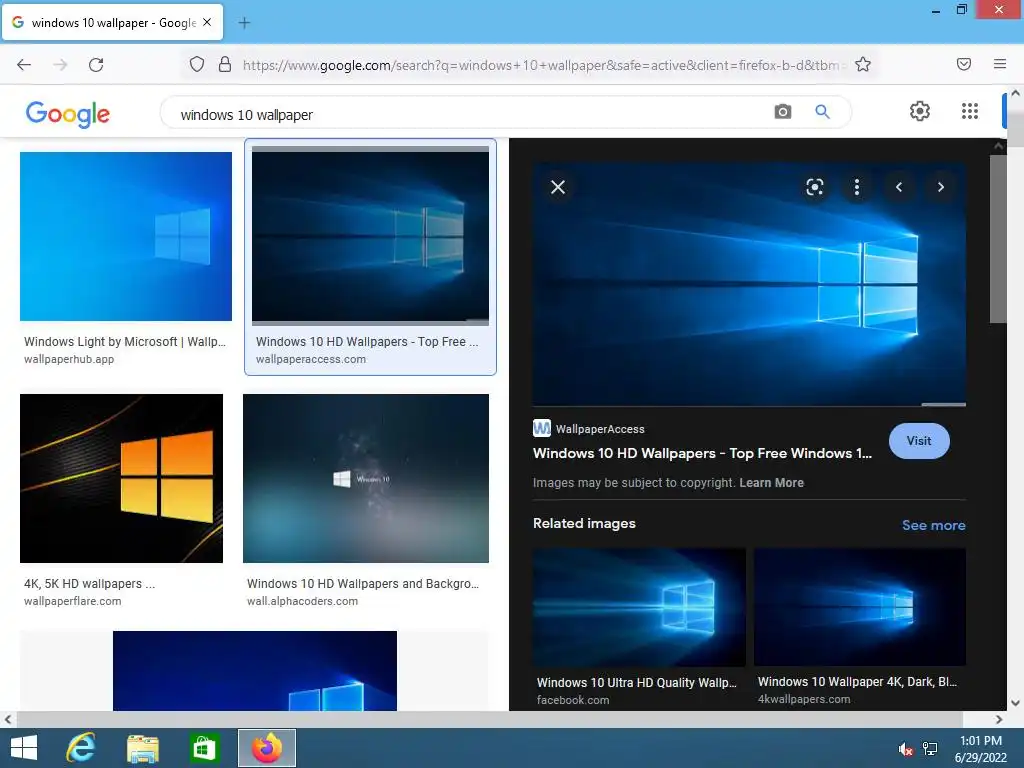Open the Windows Start menu

[x=24, y=748]
